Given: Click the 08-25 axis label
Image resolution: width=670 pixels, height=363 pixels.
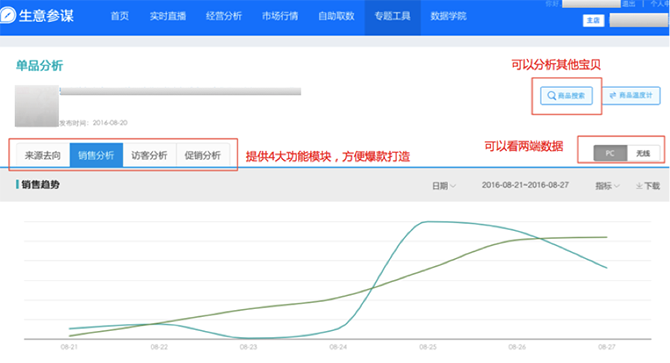Looking at the screenshot, I should pyautogui.click(x=428, y=347).
